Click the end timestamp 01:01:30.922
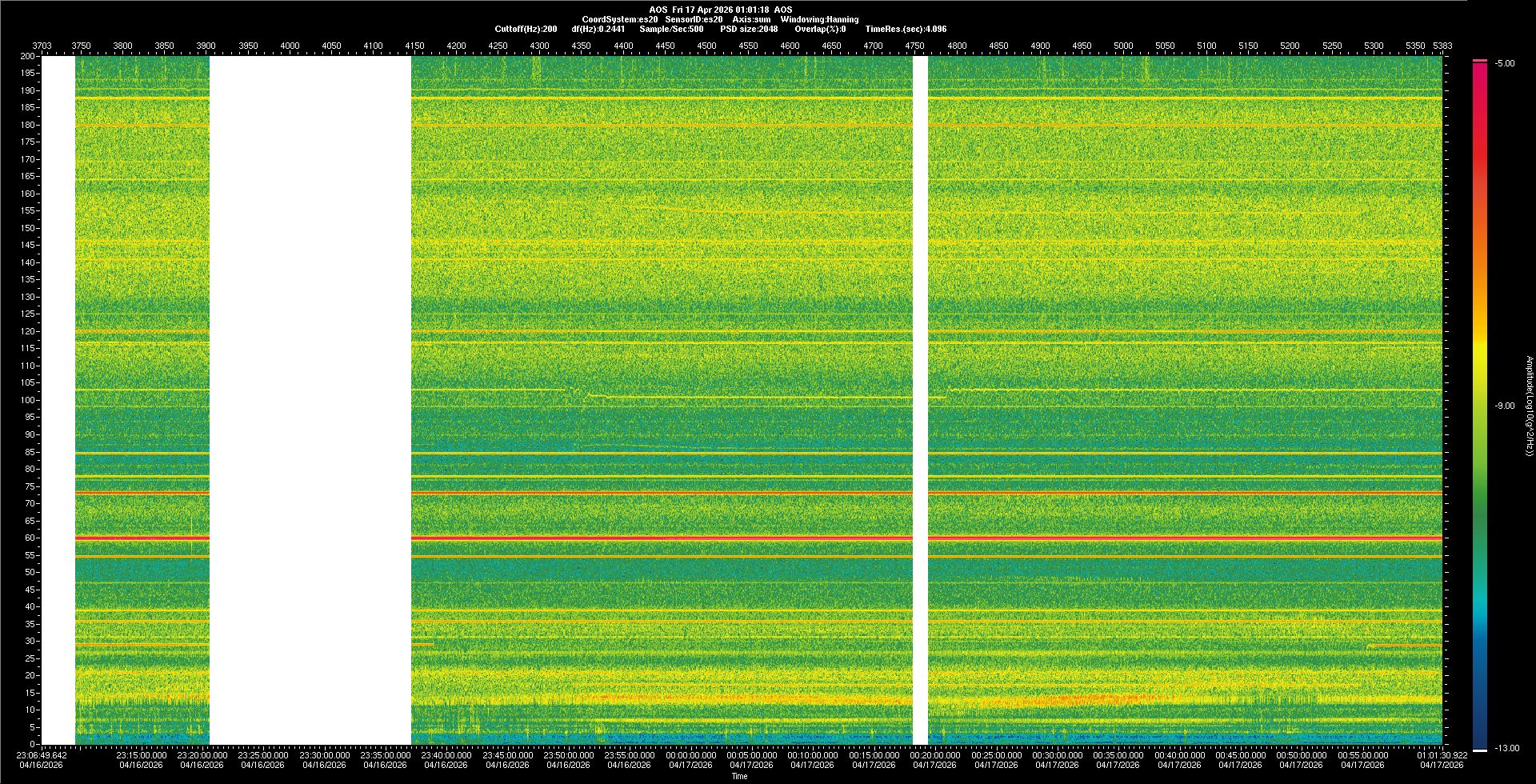 (x=1442, y=755)
